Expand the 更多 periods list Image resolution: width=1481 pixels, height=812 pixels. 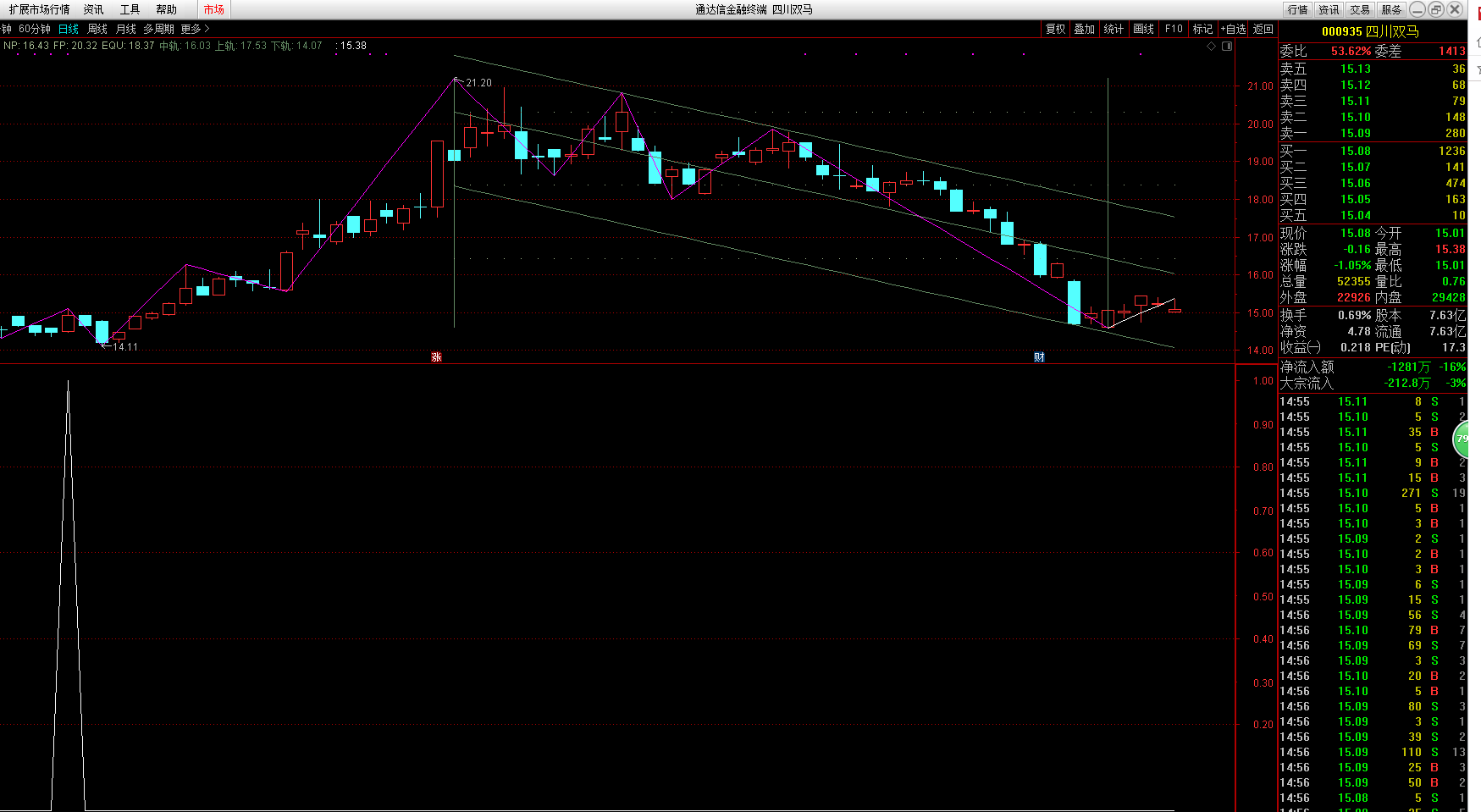(x=195, y=29)
